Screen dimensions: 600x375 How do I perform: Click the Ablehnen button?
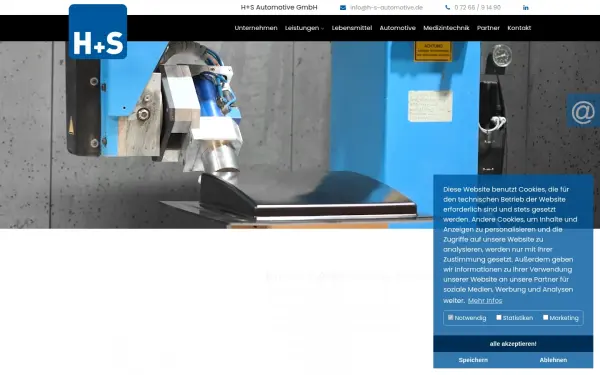553,360
